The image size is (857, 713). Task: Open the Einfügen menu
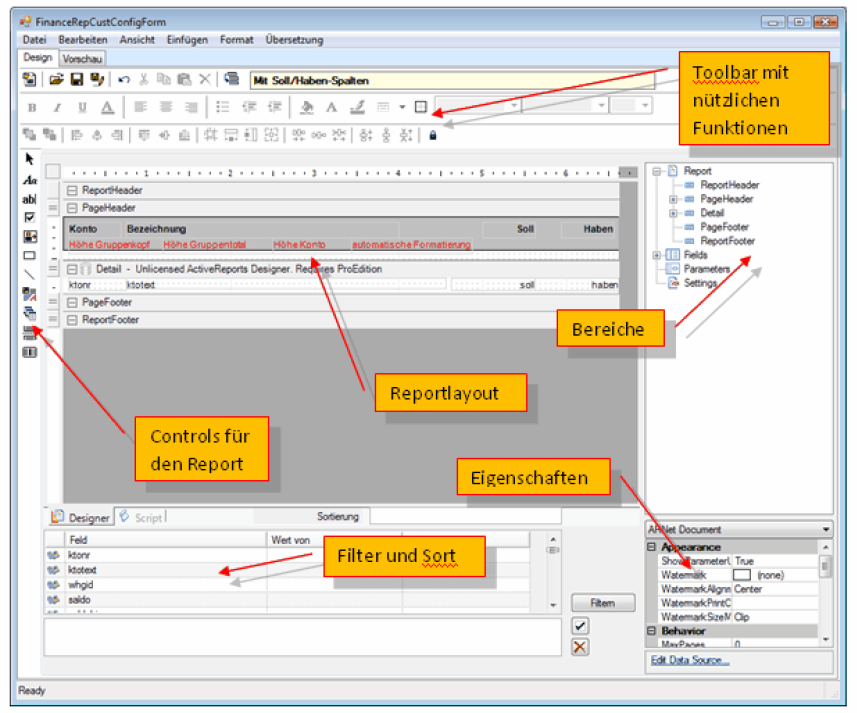coord(187,39)
